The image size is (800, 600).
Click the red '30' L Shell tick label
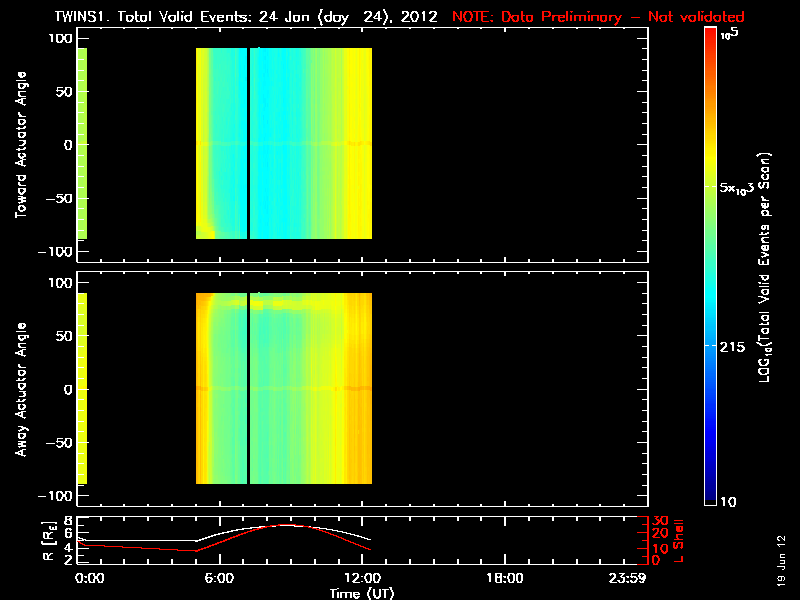coord(660,520)
